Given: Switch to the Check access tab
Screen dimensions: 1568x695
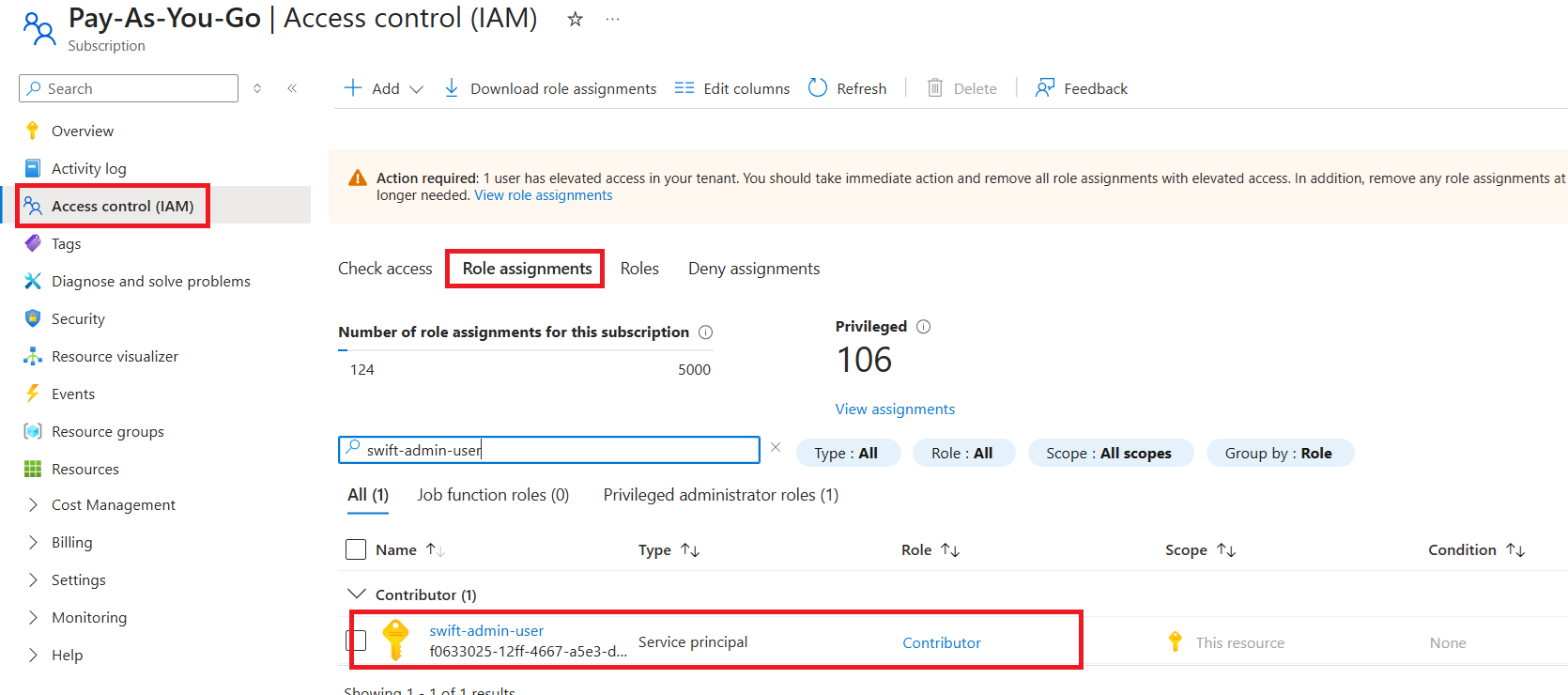Looking at the screenshot, I should point(385,269).
